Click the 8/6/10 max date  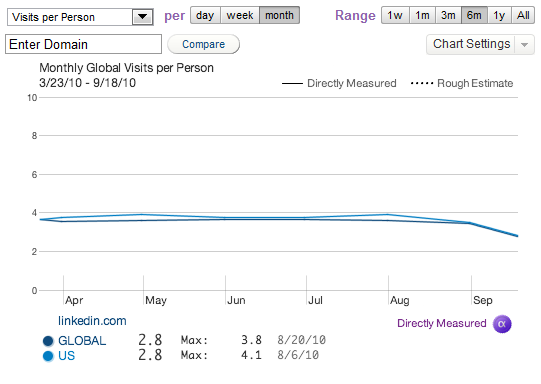click(x=298, y=355)
